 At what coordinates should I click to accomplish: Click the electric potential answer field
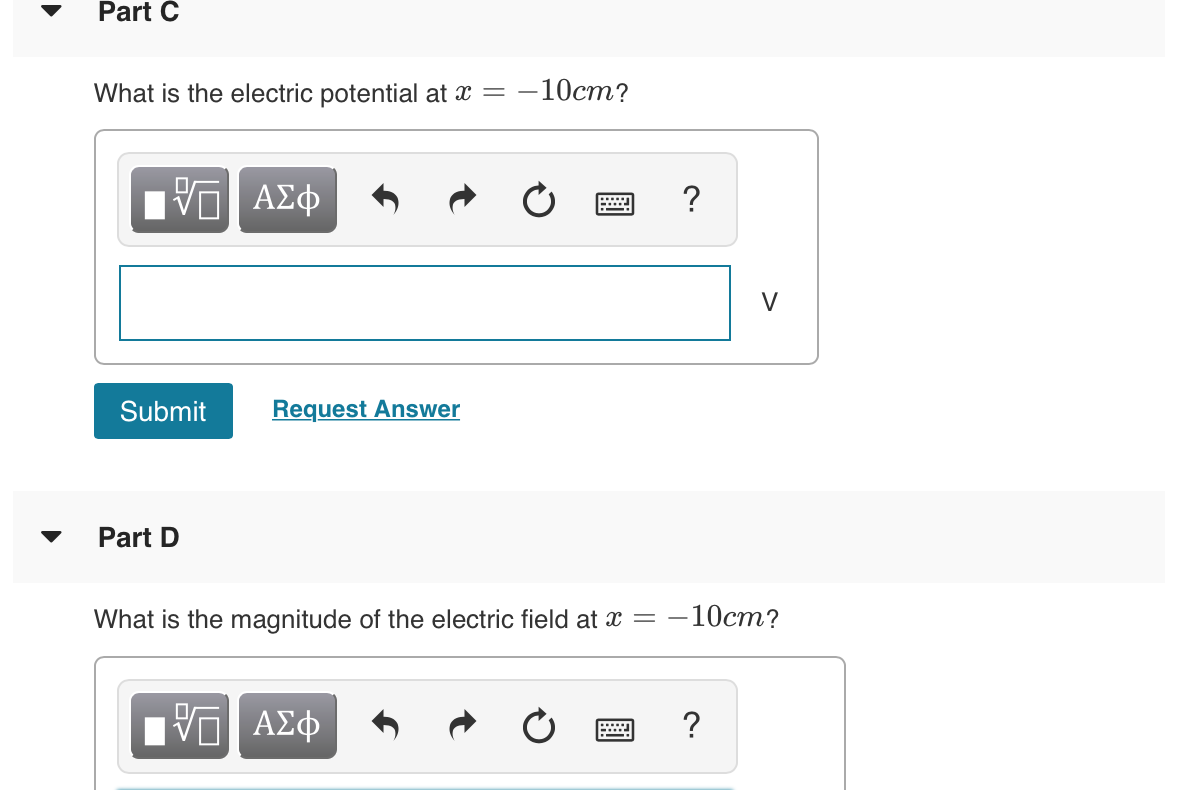tap(424, 303)
